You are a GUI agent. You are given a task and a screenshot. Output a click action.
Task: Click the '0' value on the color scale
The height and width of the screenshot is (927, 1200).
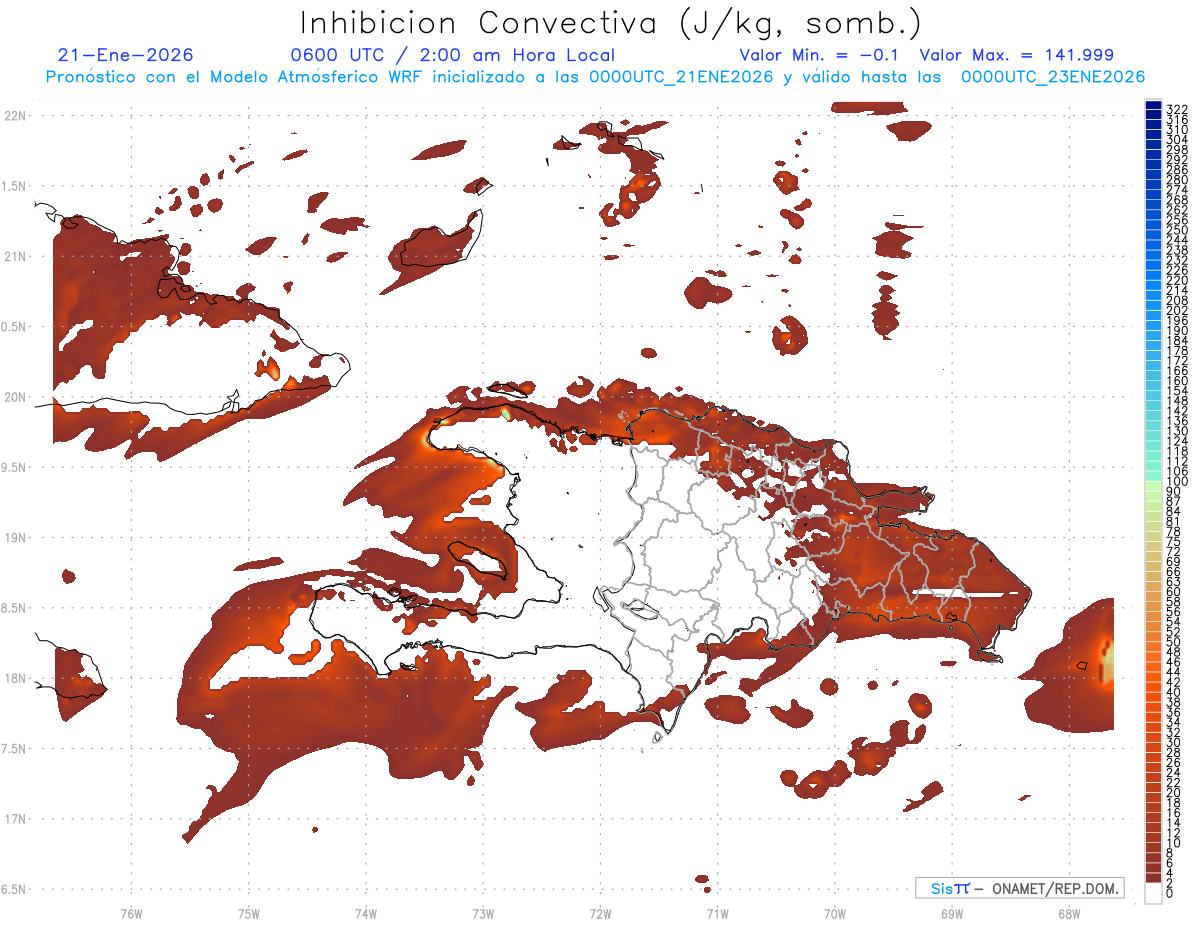tap(1170, 893)
